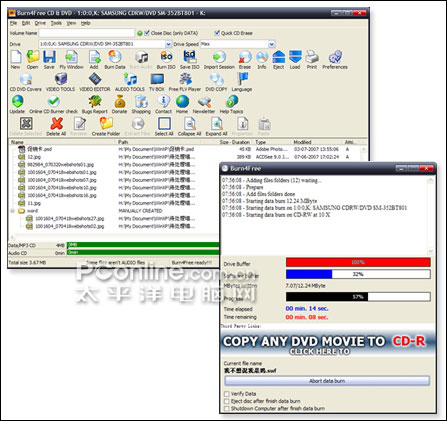This screenshot has width=447, height=421.
Task: Enable Shutdown Computer after finish data burn
Action: click(227, 409)
